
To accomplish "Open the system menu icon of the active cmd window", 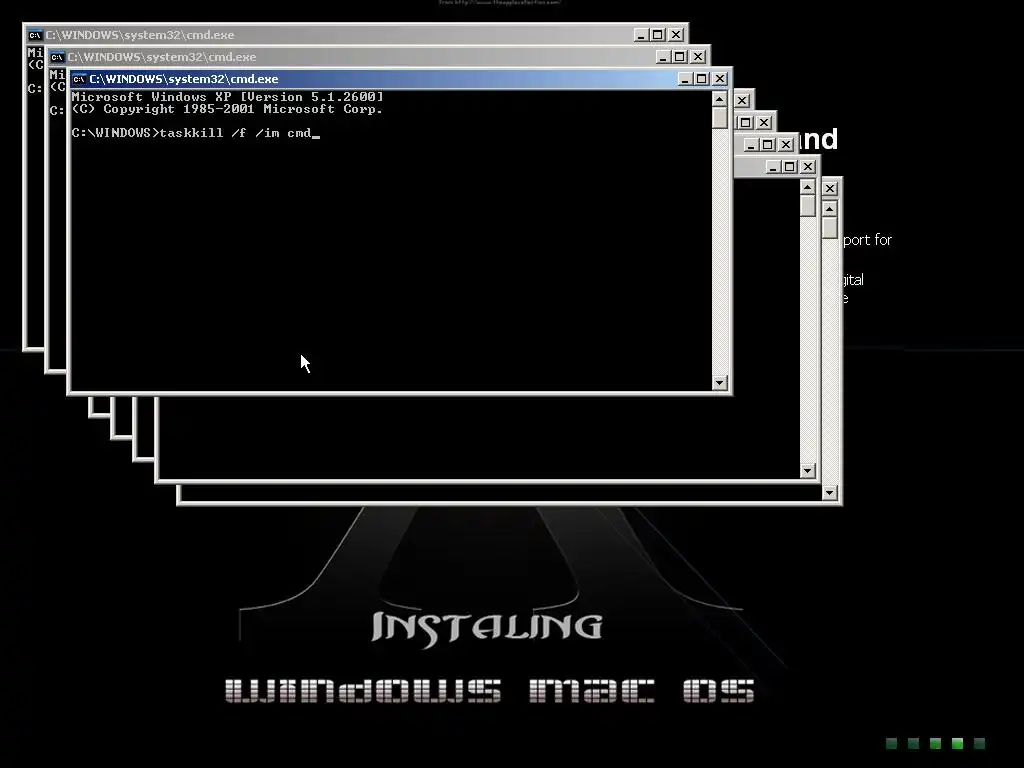I will click(79, 79).
